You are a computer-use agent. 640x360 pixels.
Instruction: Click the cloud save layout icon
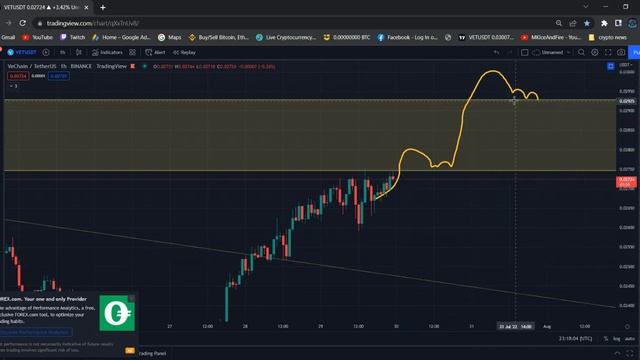coord(536,52)
